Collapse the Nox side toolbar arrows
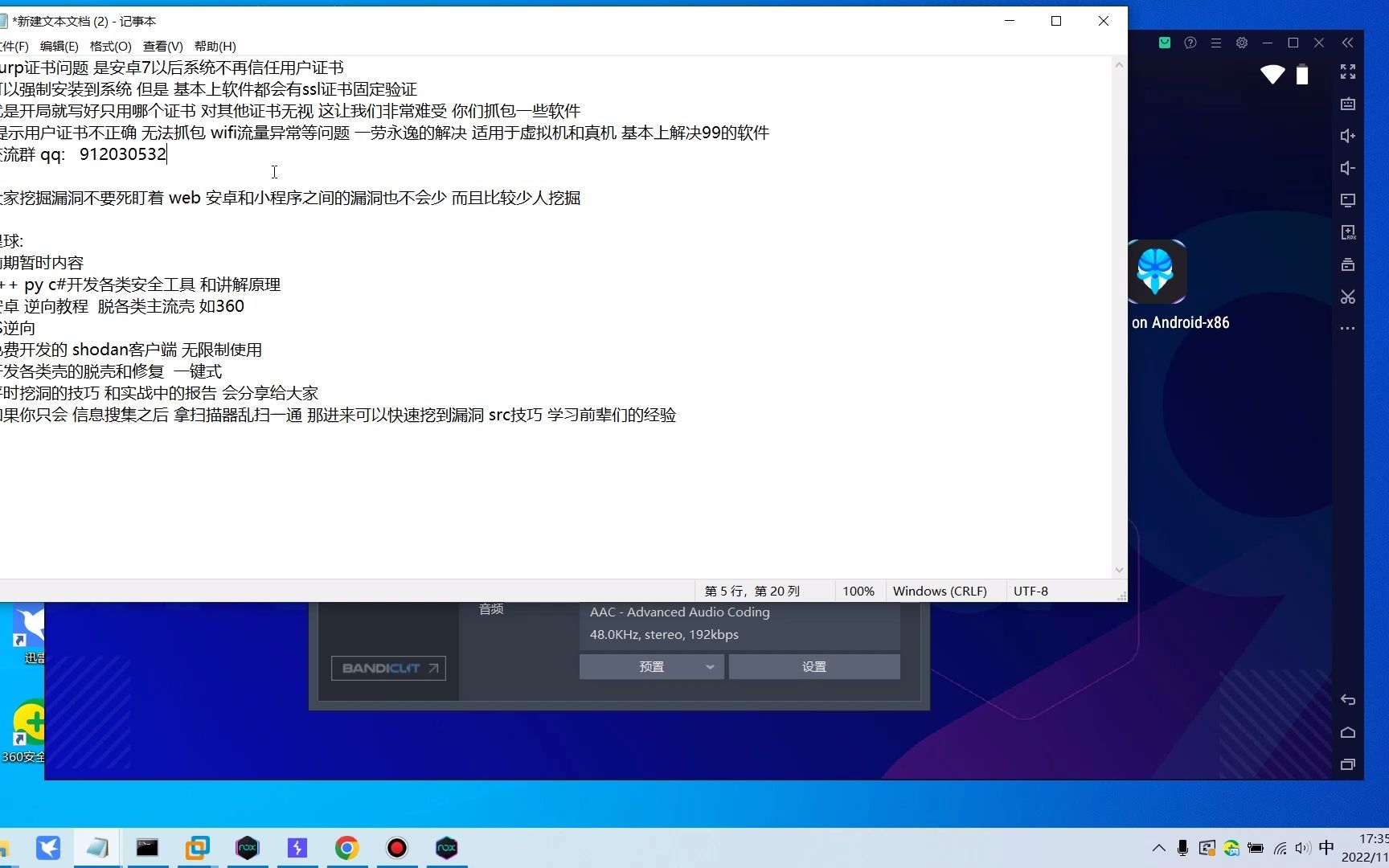1389x868 pixels. tap(1348, 43)
